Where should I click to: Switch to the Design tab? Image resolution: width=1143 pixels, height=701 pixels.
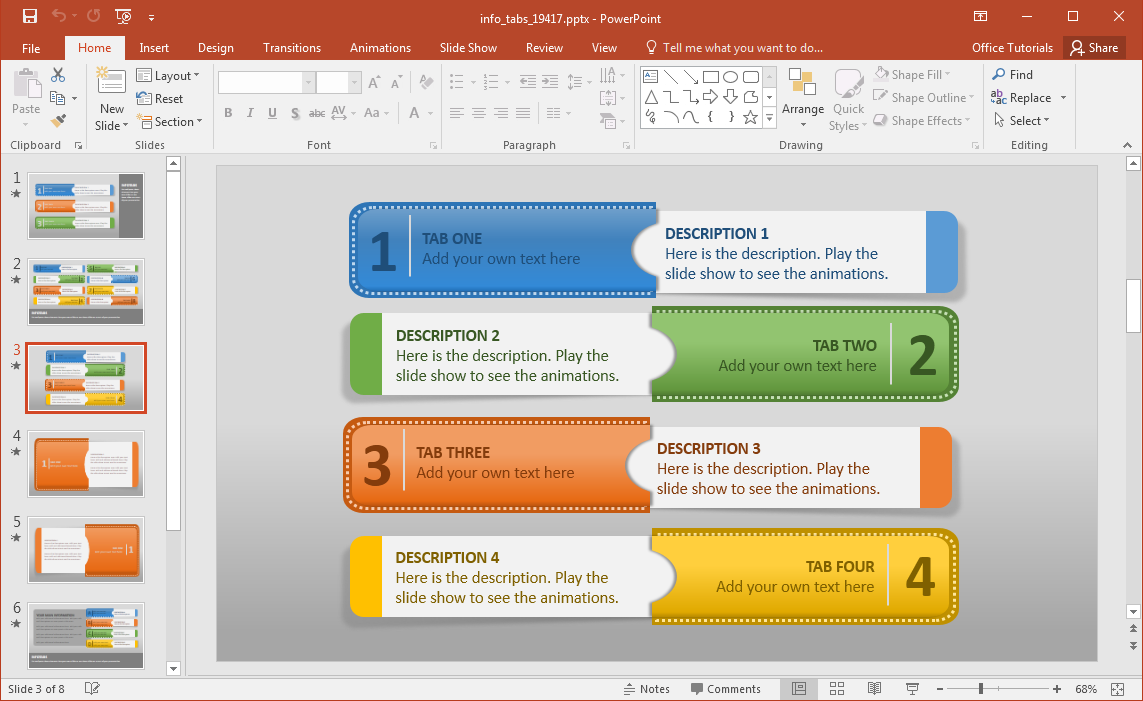(x=215, y=48)
